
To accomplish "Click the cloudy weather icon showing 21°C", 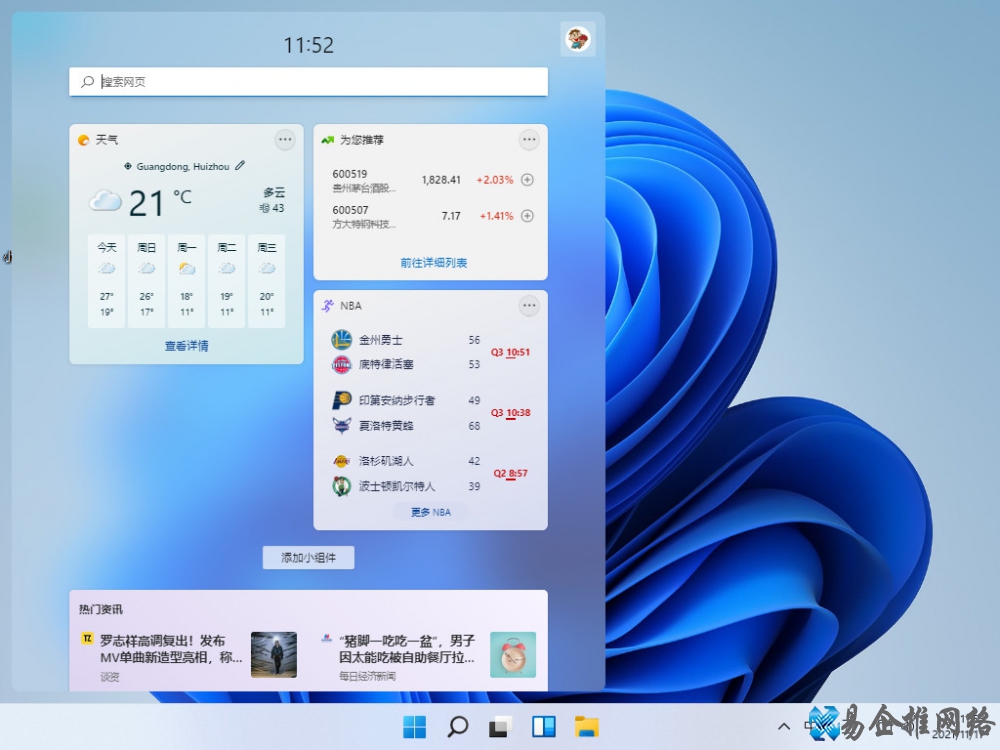I will (x=106, y=200).
